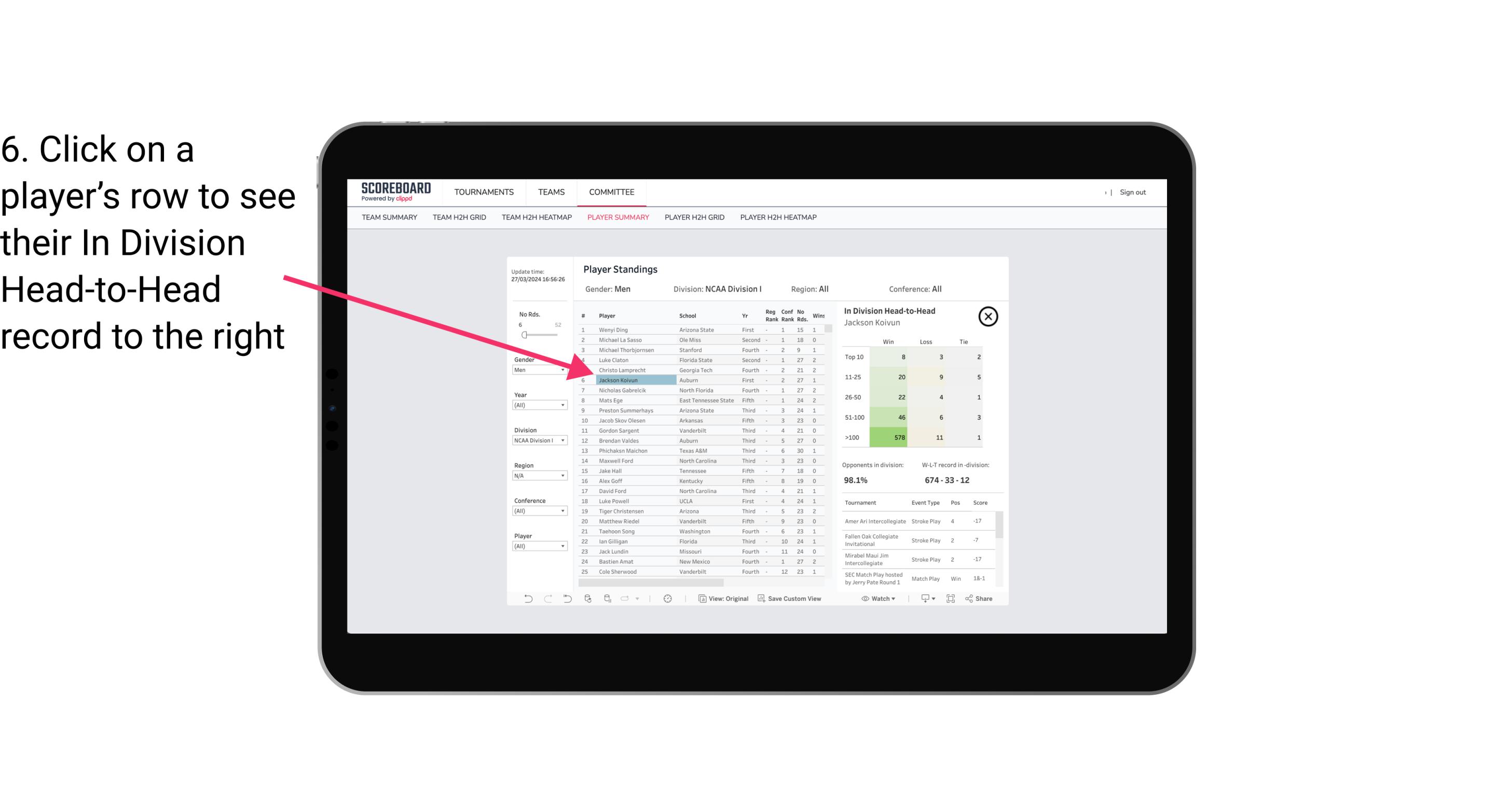The height and width of the screenshot is (812, 1509).
Task: Toggle Gender filter to Men
Action: click(x=535, y=369)
